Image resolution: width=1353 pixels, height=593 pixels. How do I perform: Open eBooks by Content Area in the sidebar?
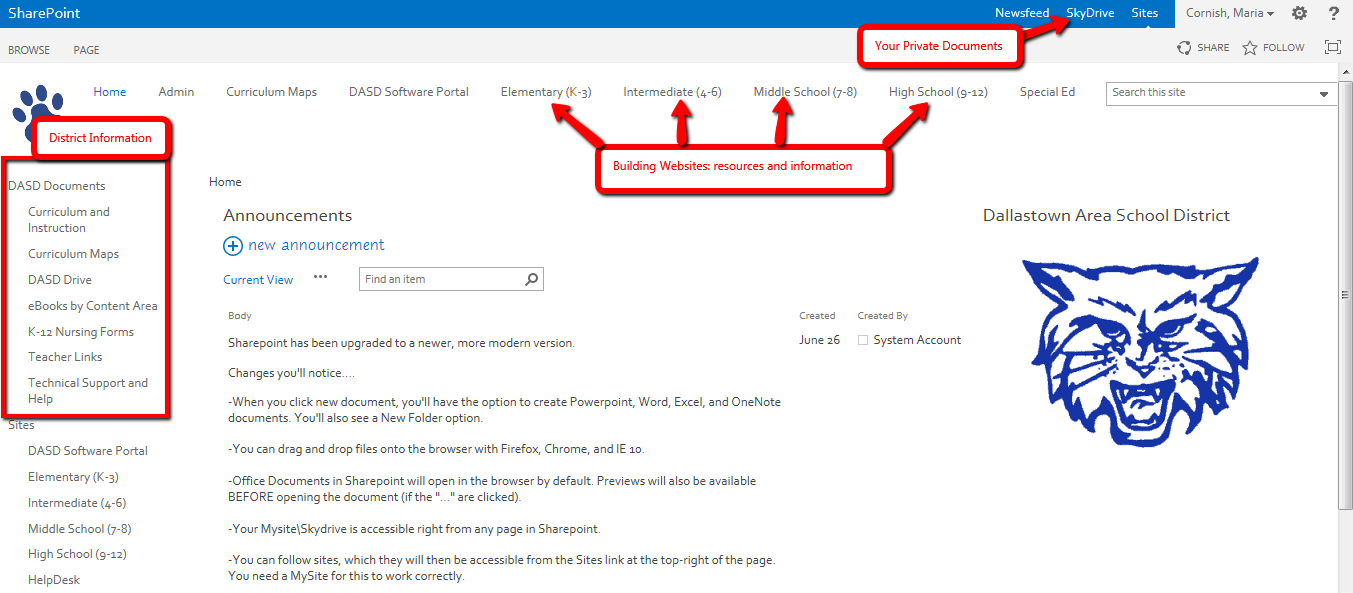(93, 306)
